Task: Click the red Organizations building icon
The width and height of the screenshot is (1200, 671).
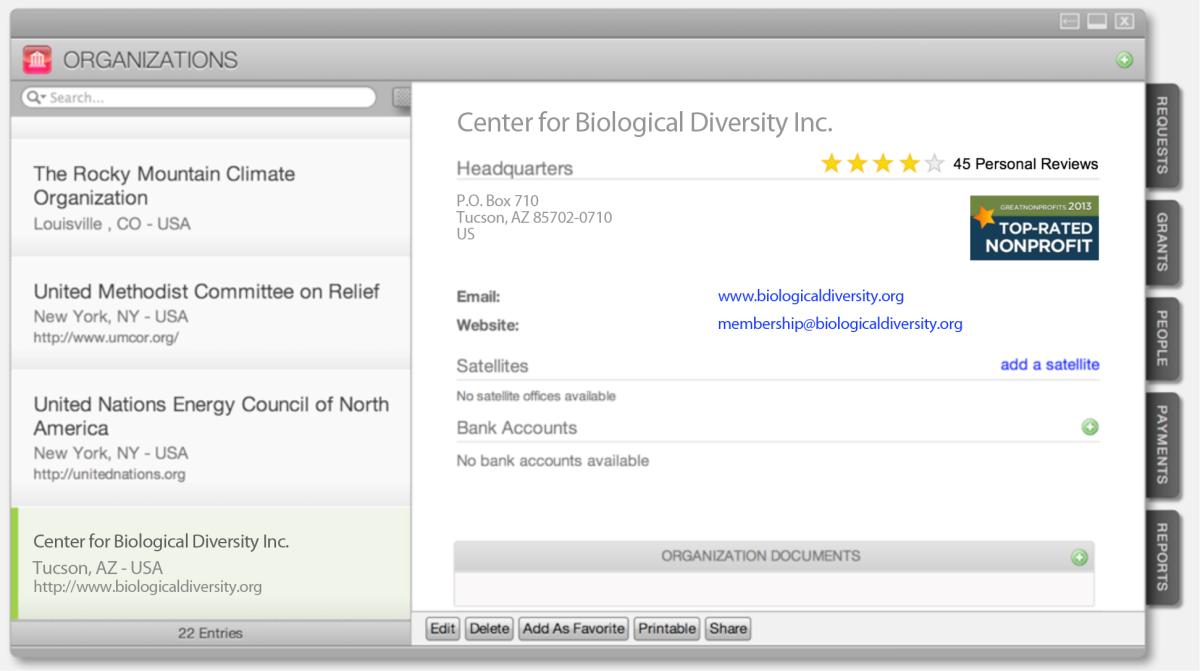Action: 37,60
